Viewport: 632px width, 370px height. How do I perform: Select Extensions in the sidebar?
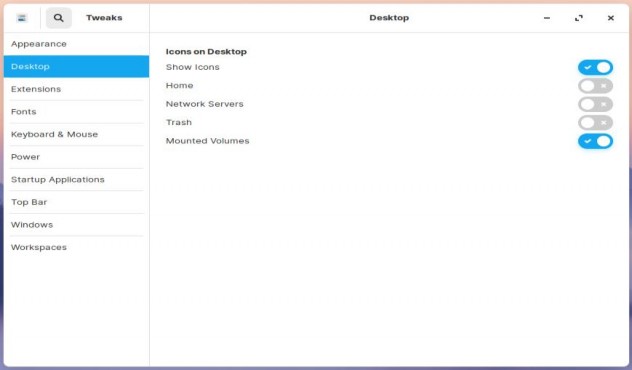pos(77,89)
